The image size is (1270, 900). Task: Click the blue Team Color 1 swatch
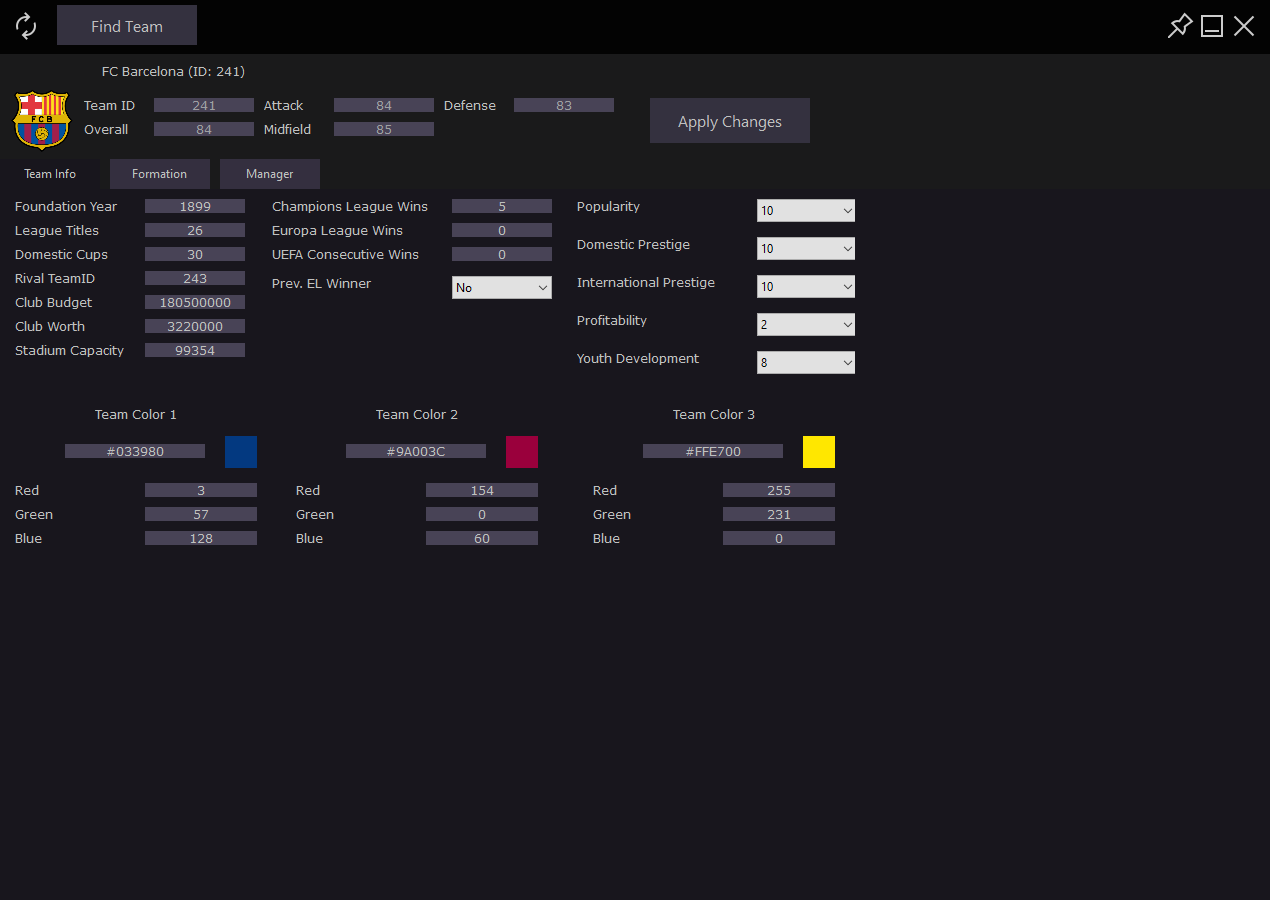tap(240, 451)
